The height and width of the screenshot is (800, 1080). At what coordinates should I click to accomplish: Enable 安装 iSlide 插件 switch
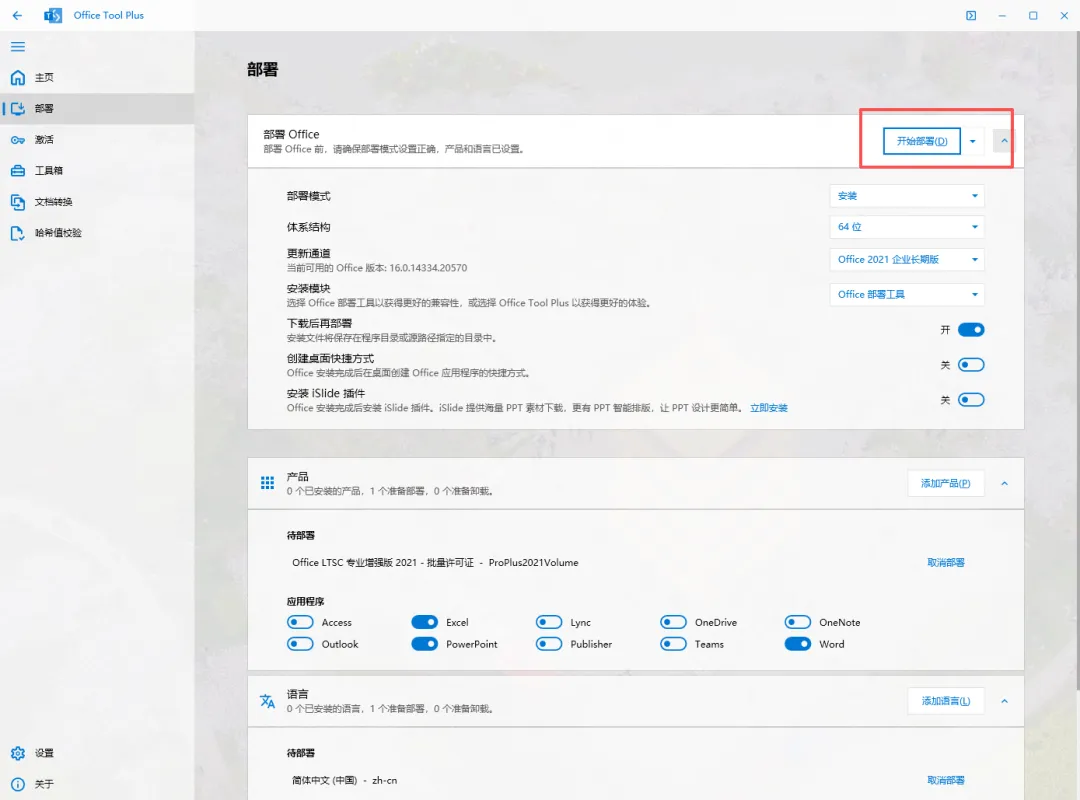(971, 400)
